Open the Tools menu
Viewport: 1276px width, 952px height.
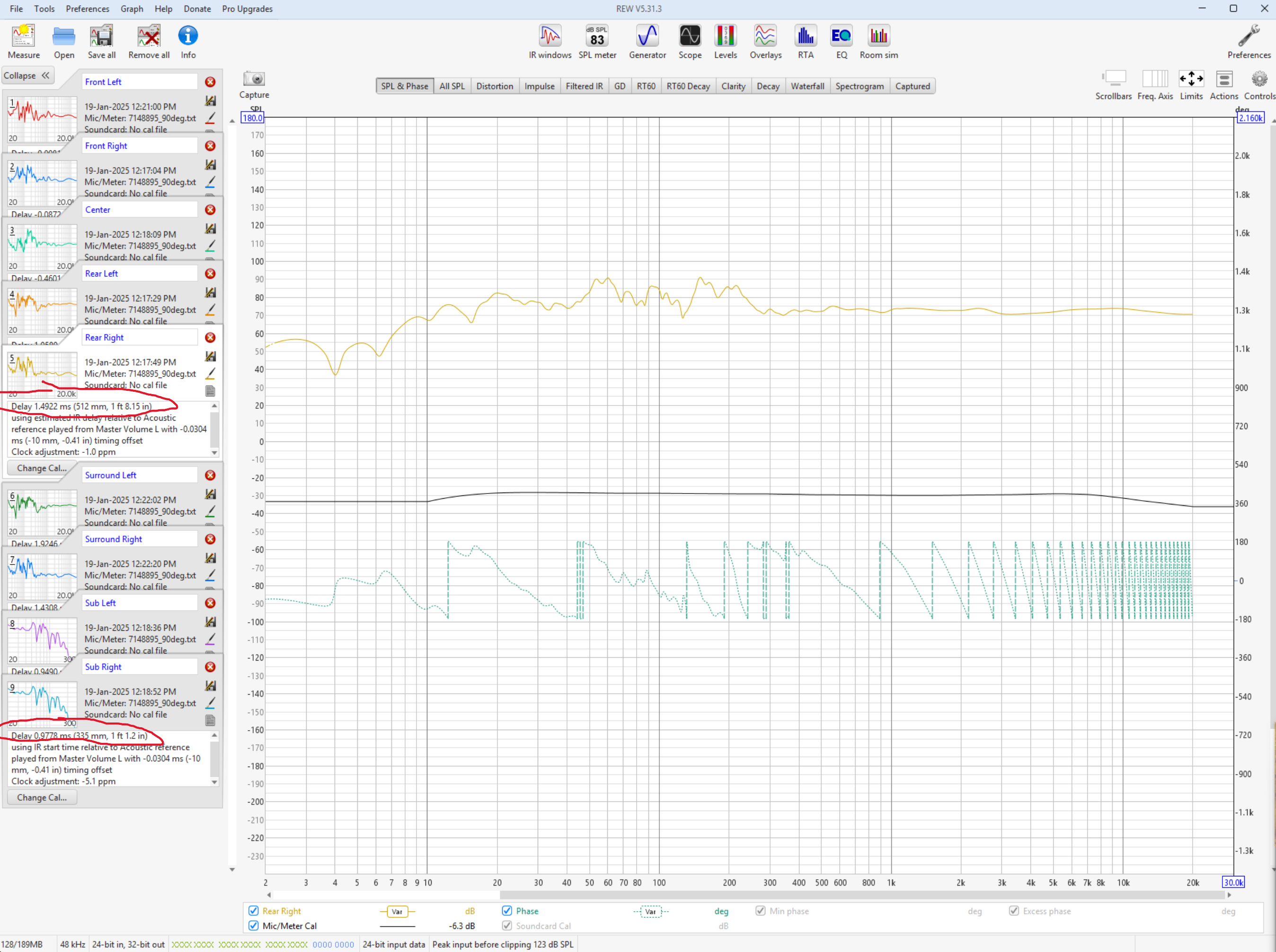[x=44, y=9]
